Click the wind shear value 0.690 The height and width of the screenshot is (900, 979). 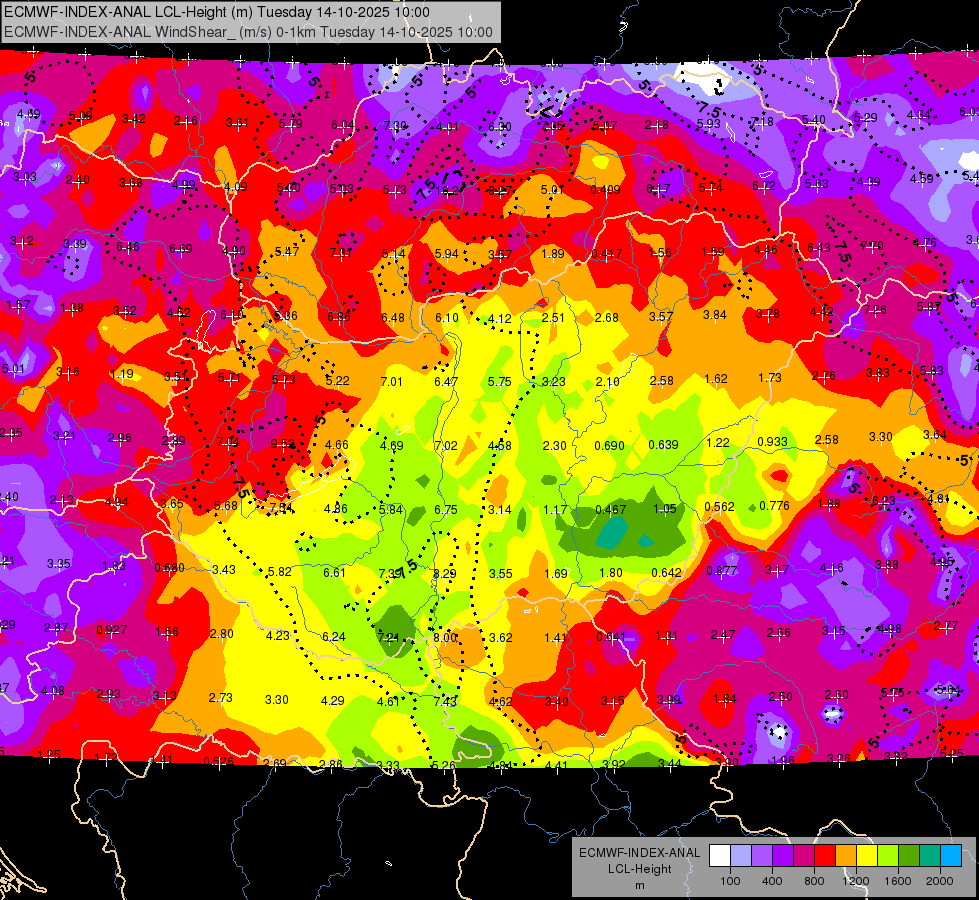pyautogui.click(x=609, y=445)
